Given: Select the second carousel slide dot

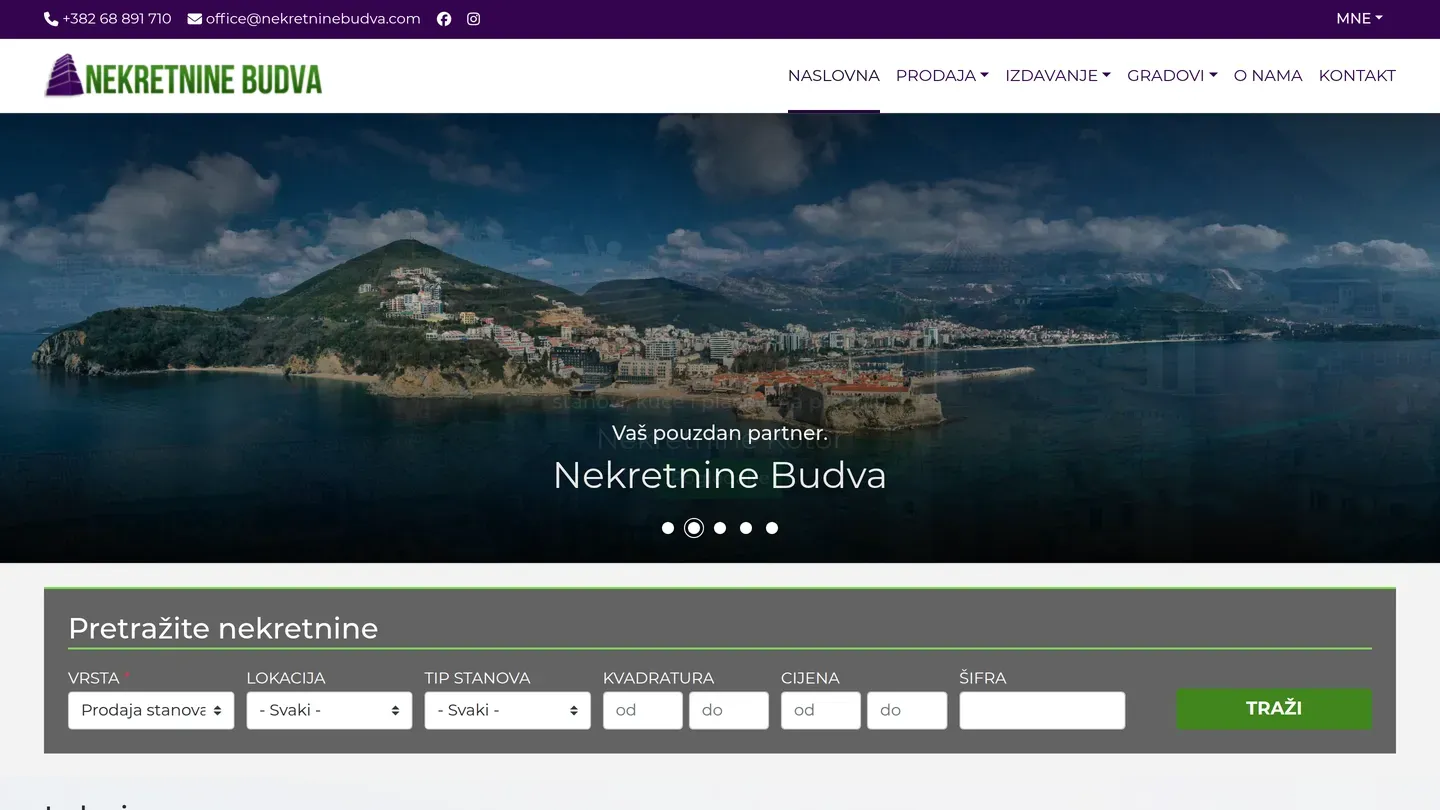Looking at the screenshot, I should point(694,528).
